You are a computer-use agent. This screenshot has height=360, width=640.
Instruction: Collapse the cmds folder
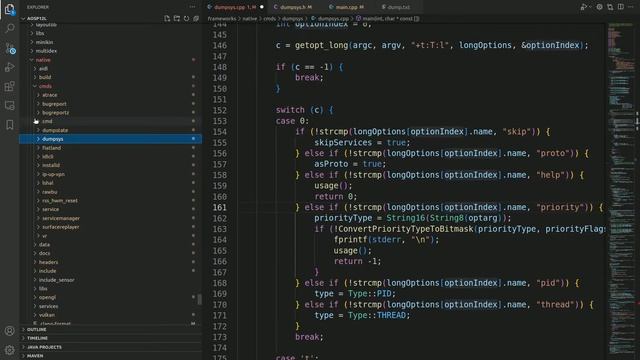110,86
